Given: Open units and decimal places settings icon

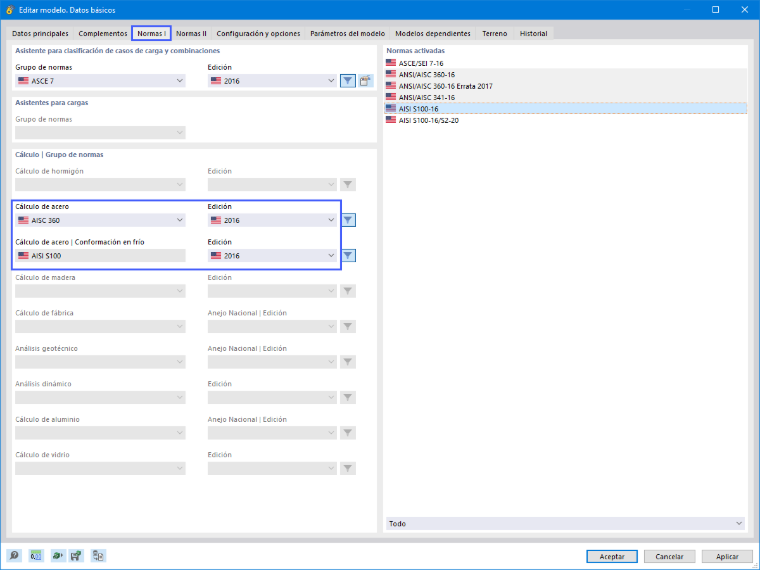Looking at the screenshot, I should (x=36, y=555).
